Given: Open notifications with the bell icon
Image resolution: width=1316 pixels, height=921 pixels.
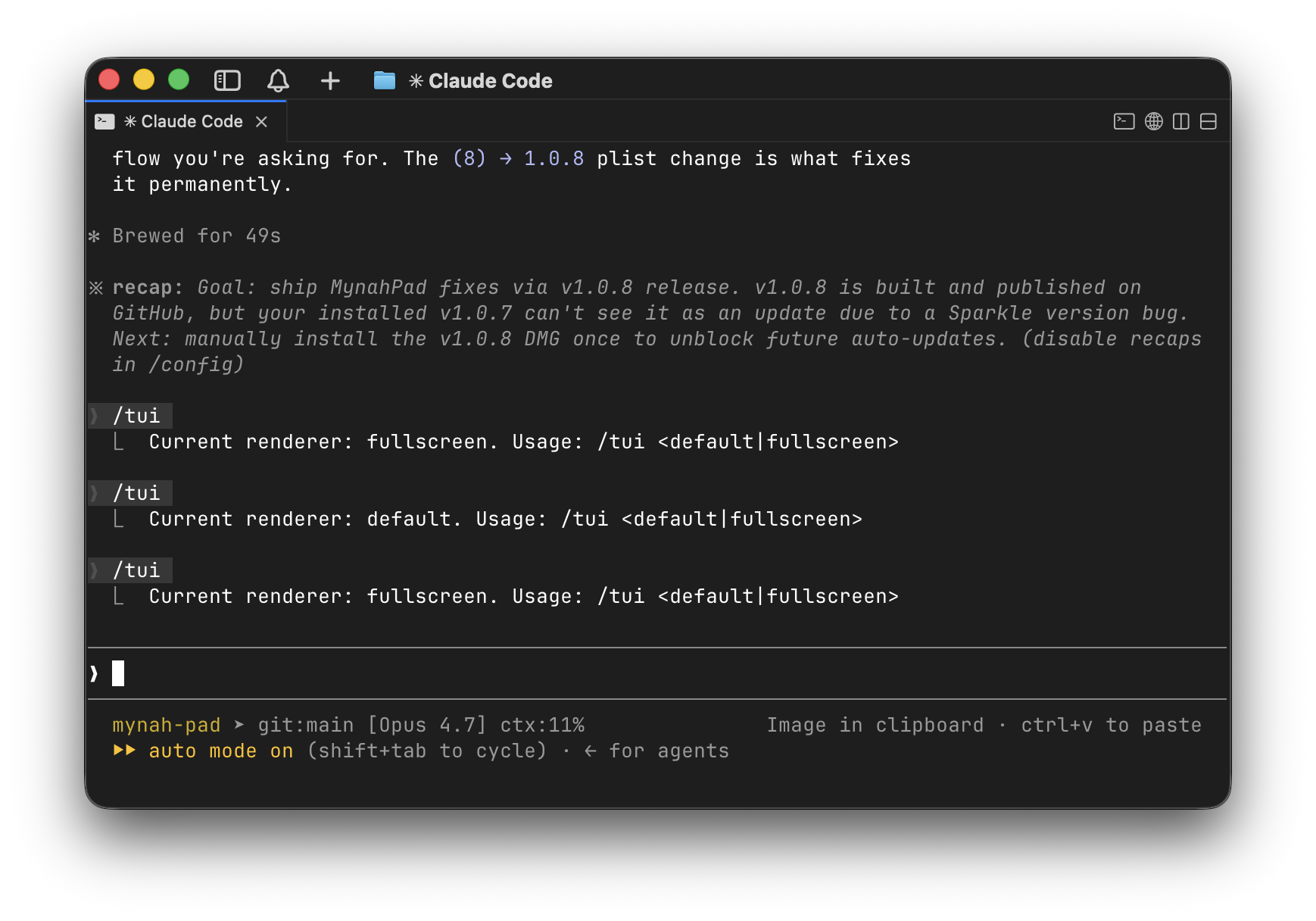Looking at the screenshot, I should (x=278, y=80).
